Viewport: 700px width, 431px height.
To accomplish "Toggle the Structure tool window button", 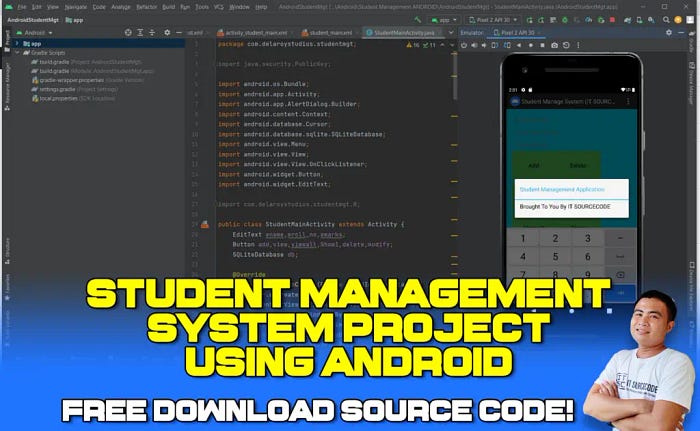I will [x=7, y=251].
